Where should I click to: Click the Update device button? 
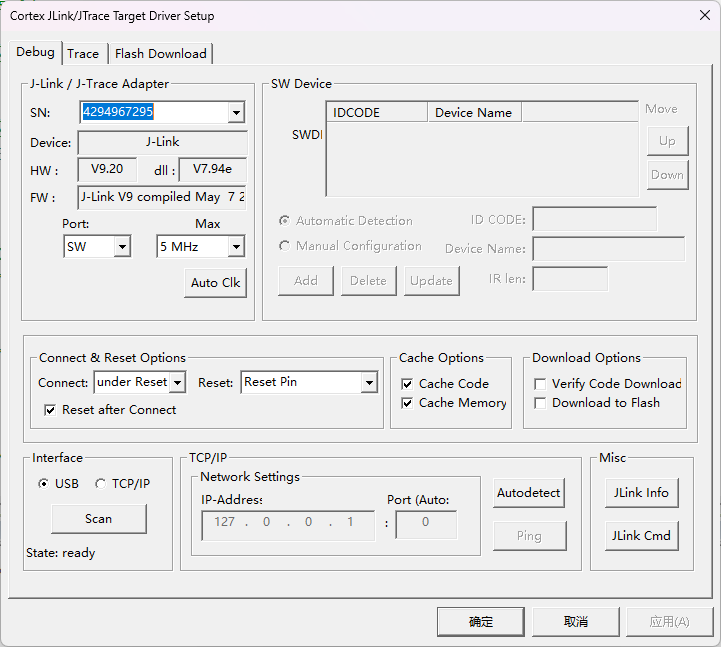431,281
